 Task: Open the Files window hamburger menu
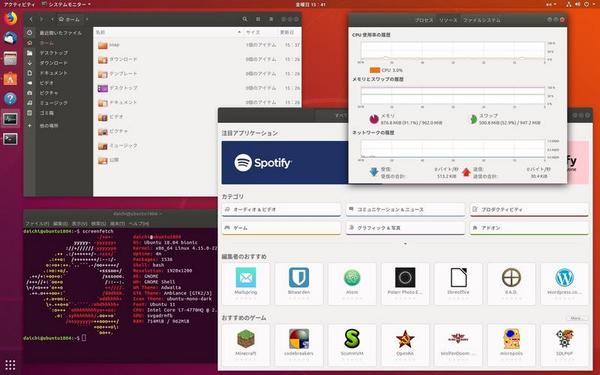click(x=271, y=19)
